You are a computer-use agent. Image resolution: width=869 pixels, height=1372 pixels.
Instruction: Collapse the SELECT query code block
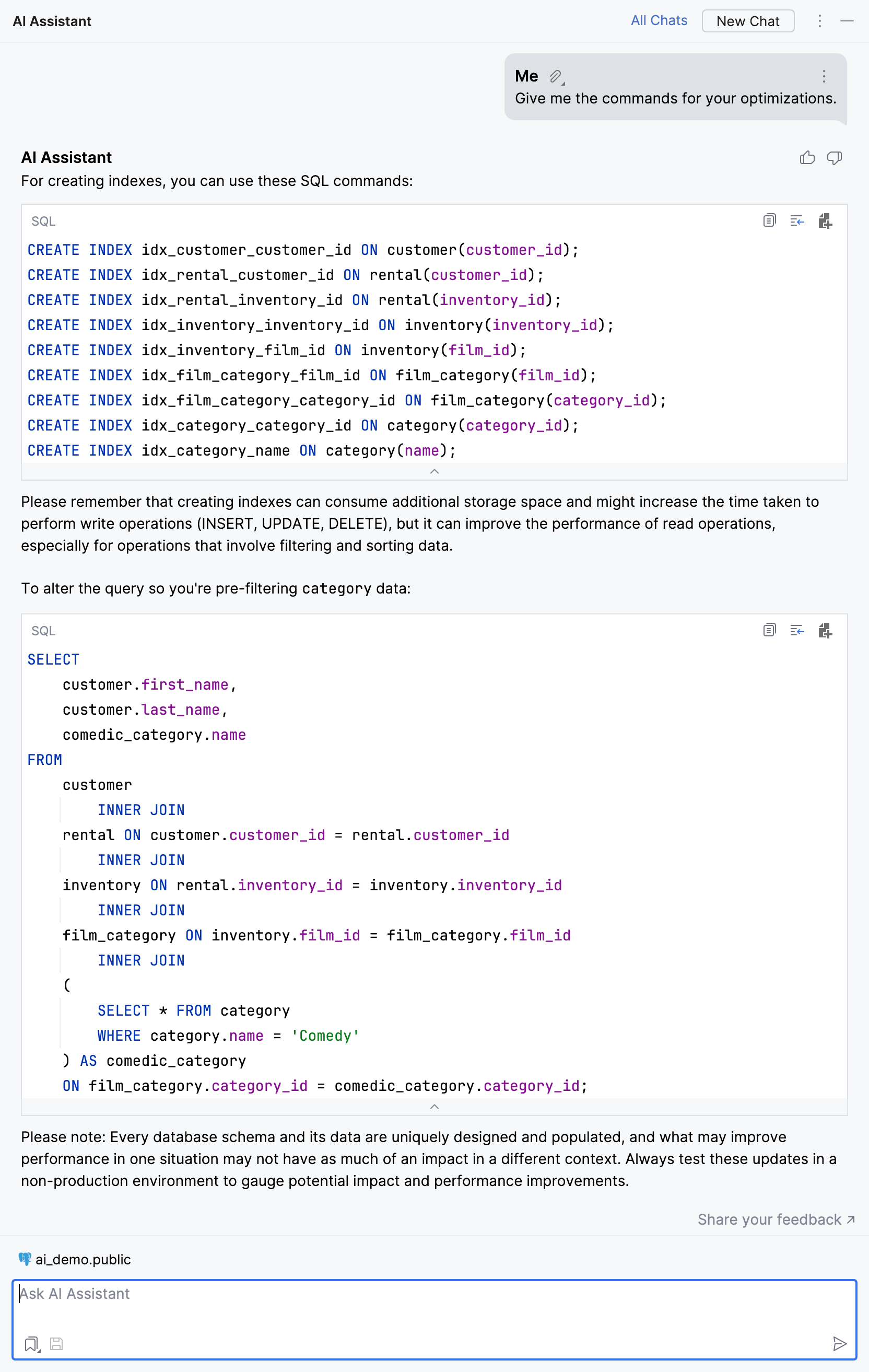click(x=434, y=1107)
